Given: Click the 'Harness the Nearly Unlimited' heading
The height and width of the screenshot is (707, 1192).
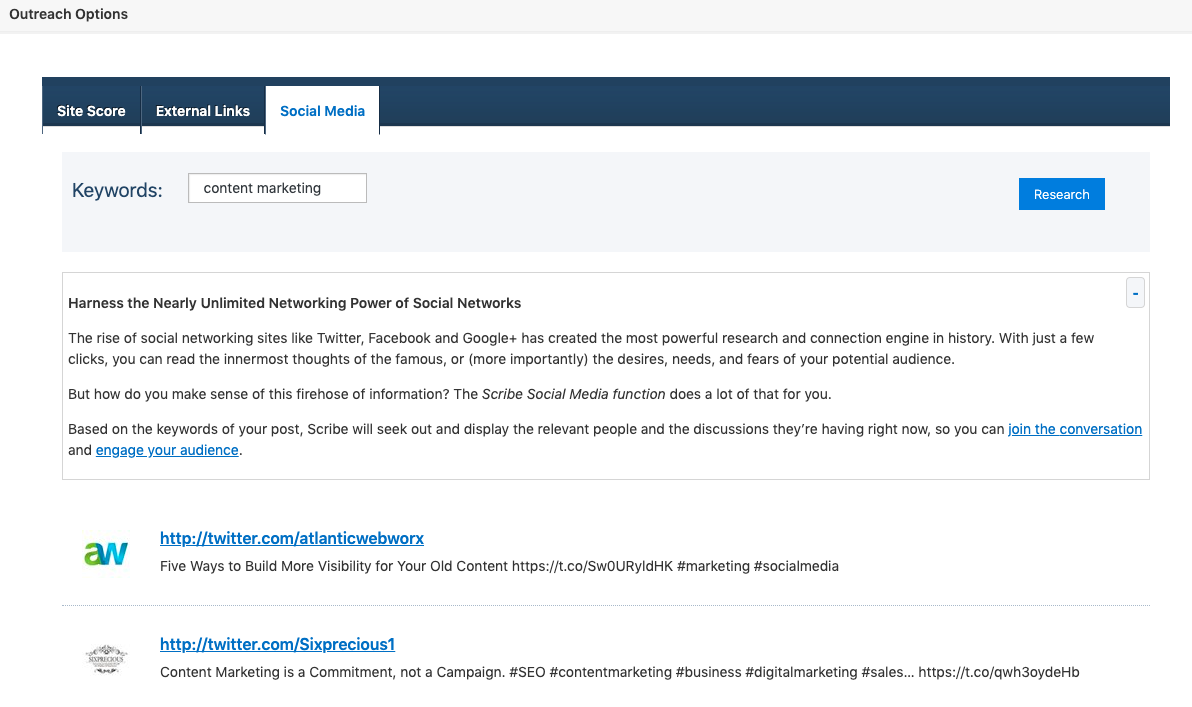Looking at the screenshot, I should click(294, 303).
